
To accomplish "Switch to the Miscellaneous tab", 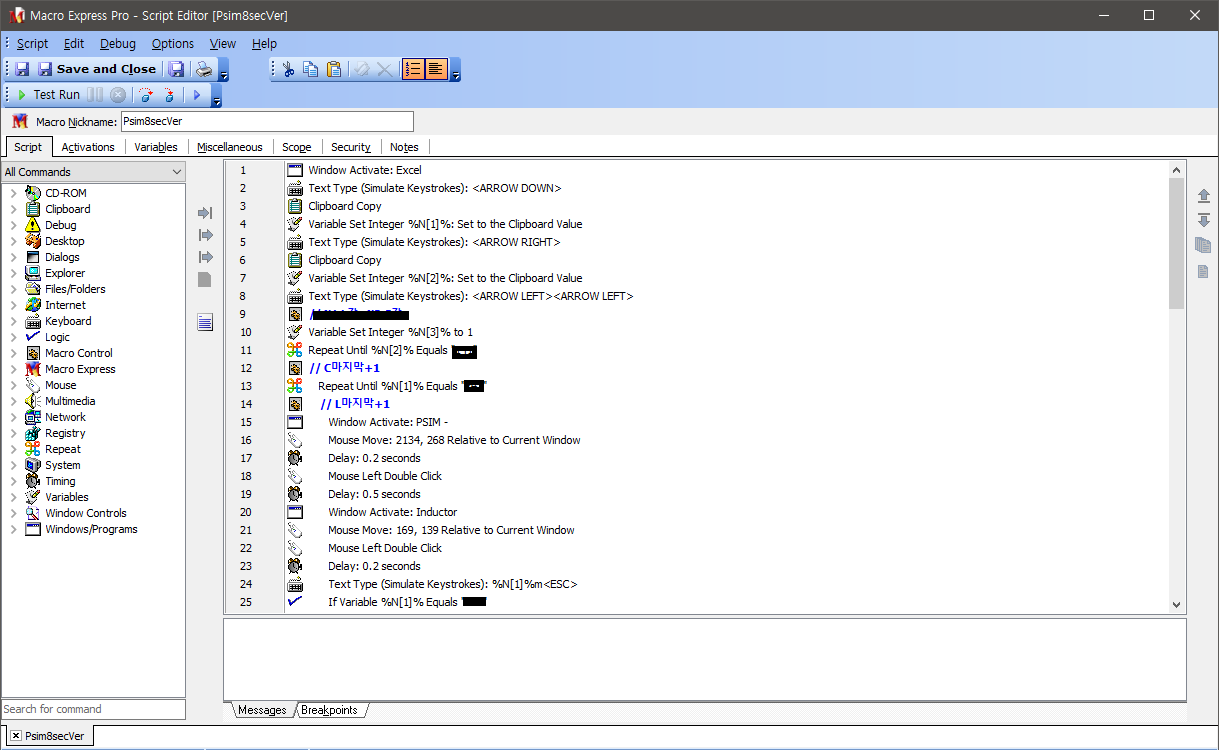I will 230,147.
